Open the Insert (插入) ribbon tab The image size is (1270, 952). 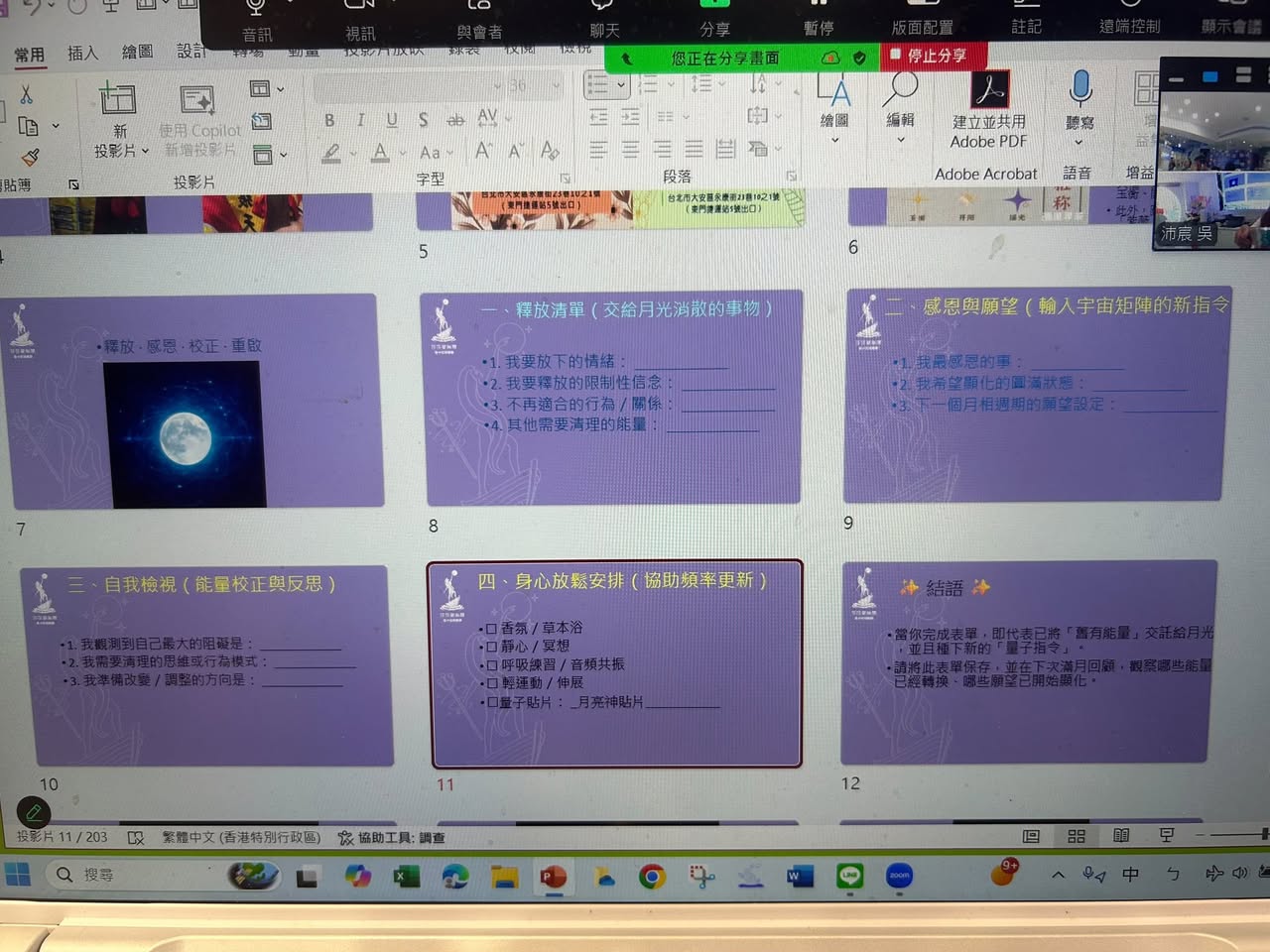pos(82,53)
